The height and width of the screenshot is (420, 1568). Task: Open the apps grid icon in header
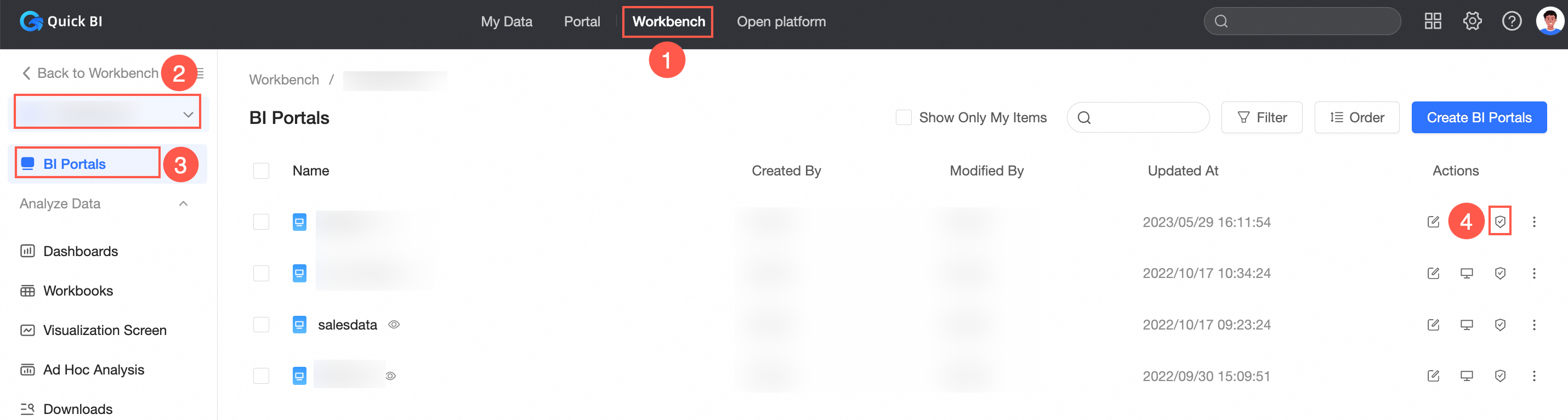coord(1433,21)
